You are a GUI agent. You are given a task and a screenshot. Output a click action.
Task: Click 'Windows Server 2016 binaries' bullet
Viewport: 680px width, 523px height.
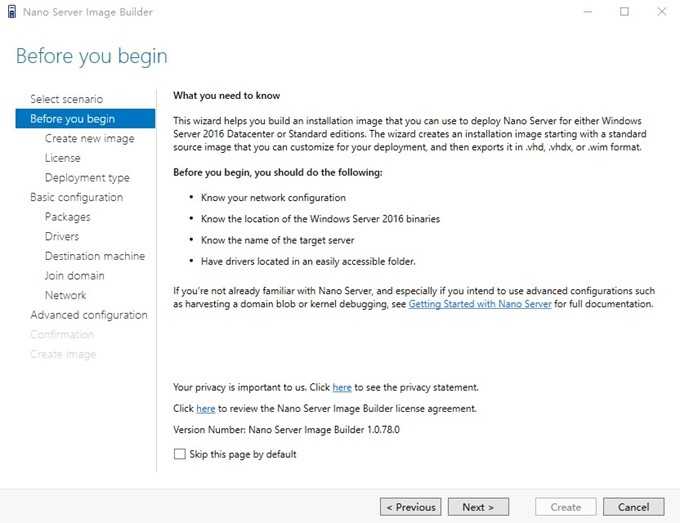coord(320,219)
